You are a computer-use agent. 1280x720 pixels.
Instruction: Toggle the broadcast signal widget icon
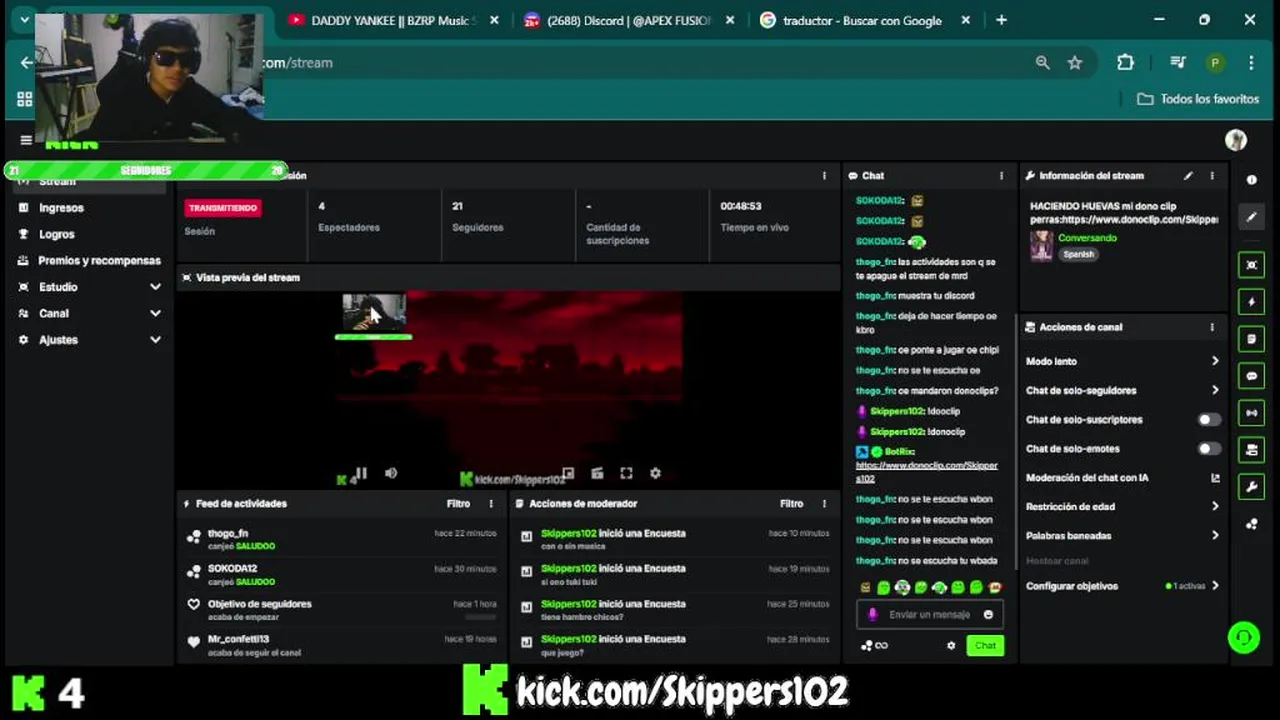click(x=1251, y=413)
